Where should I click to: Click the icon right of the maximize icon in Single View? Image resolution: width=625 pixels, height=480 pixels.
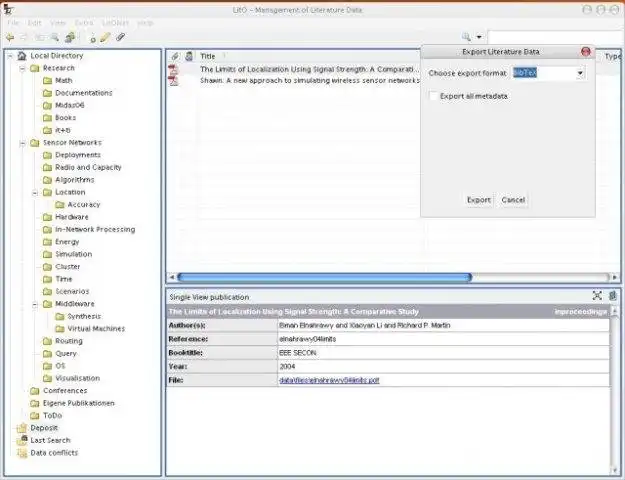click(613, 296)
